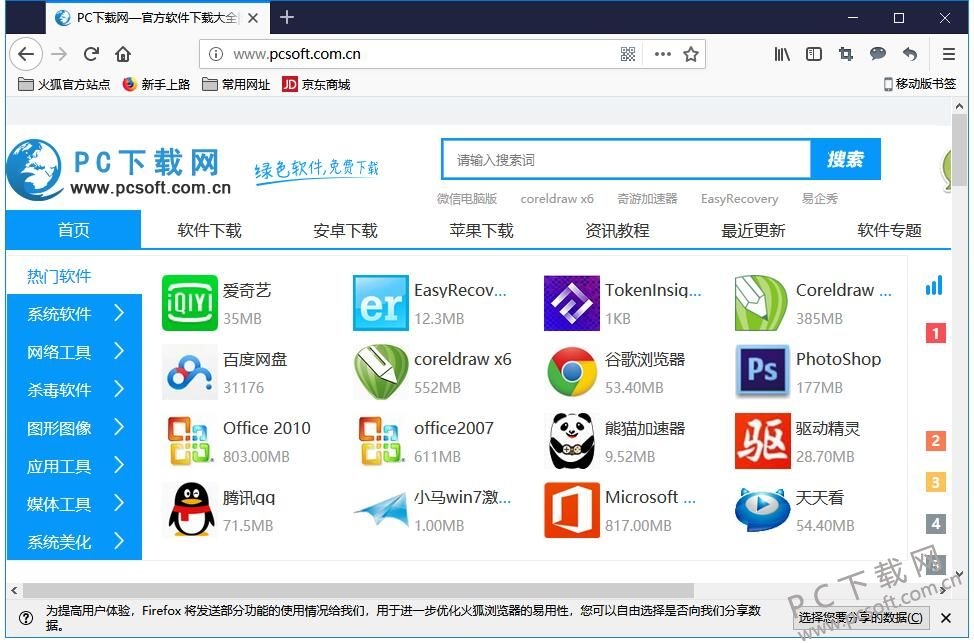This screenshot has width=974, height=643.
Task: Open the QR code icon in address bar
Action: click(628, 54)
